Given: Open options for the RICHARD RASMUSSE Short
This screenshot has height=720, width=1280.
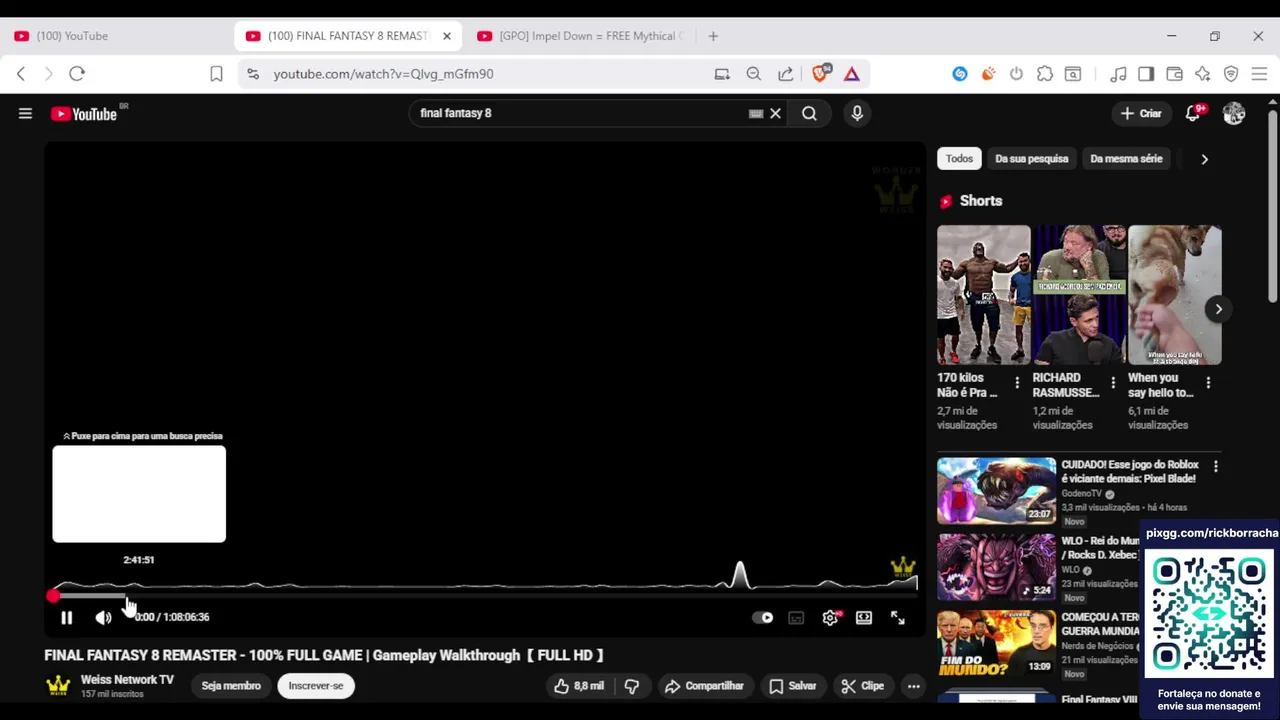Looking at the screenshot, I should pyautogui.click(x=1113, y=383).
